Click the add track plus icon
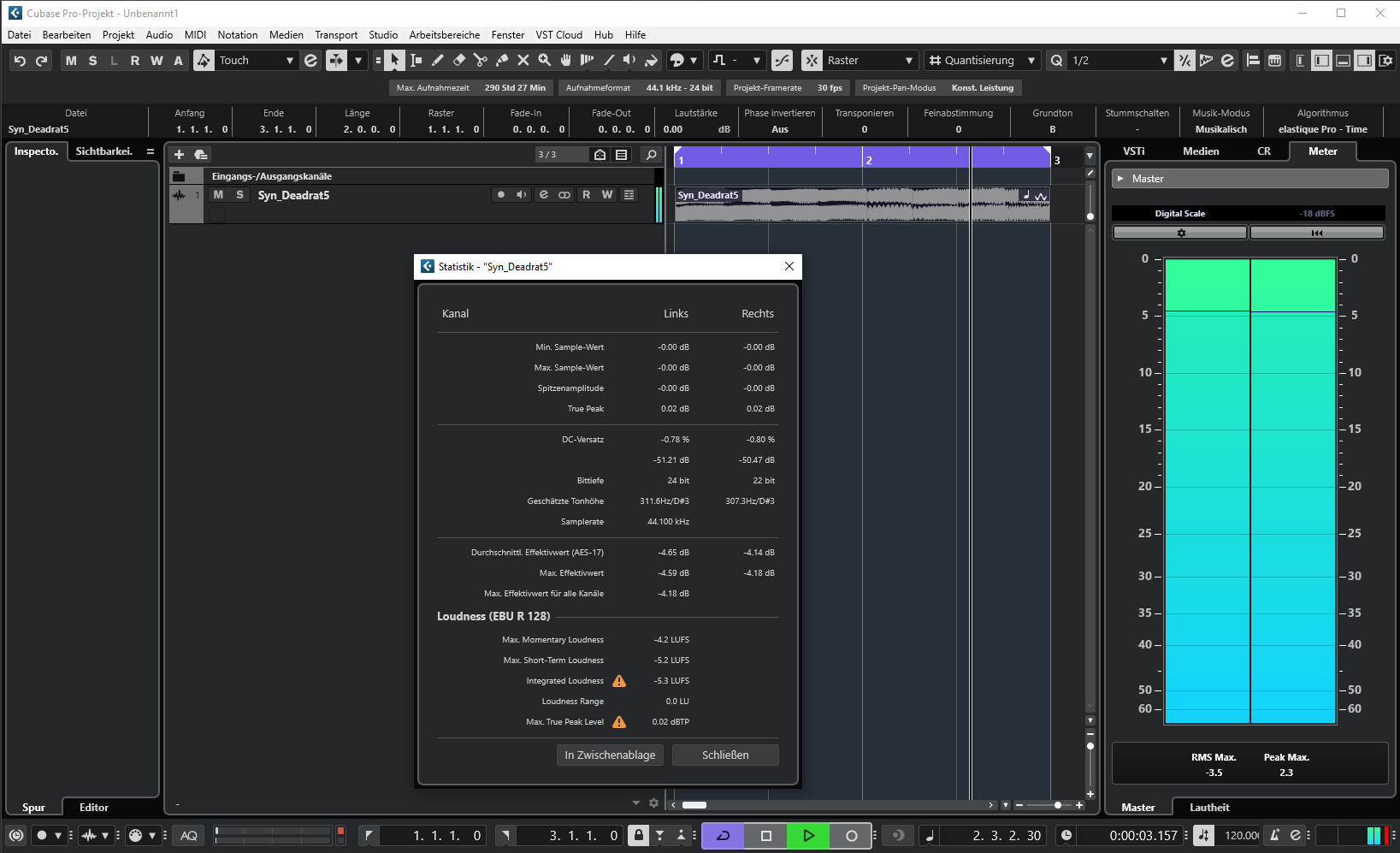 [x=179, y=155]
